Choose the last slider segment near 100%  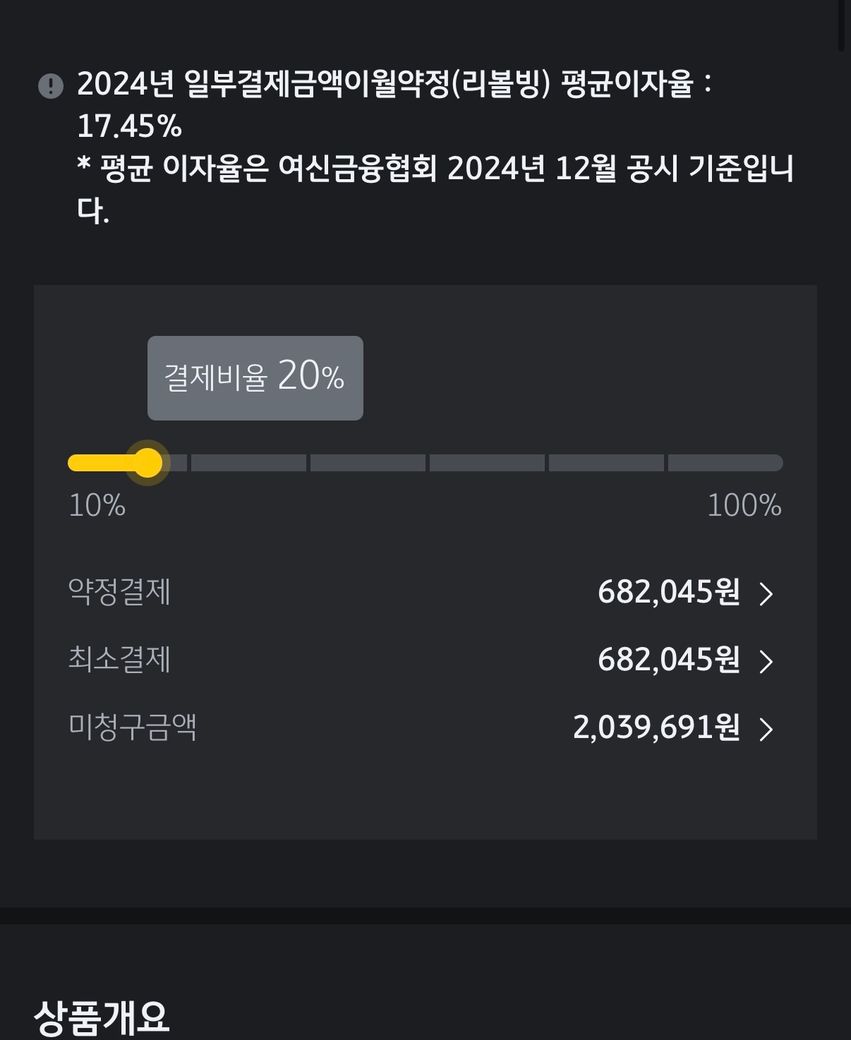pyautogui.click(x=724, y=463)
